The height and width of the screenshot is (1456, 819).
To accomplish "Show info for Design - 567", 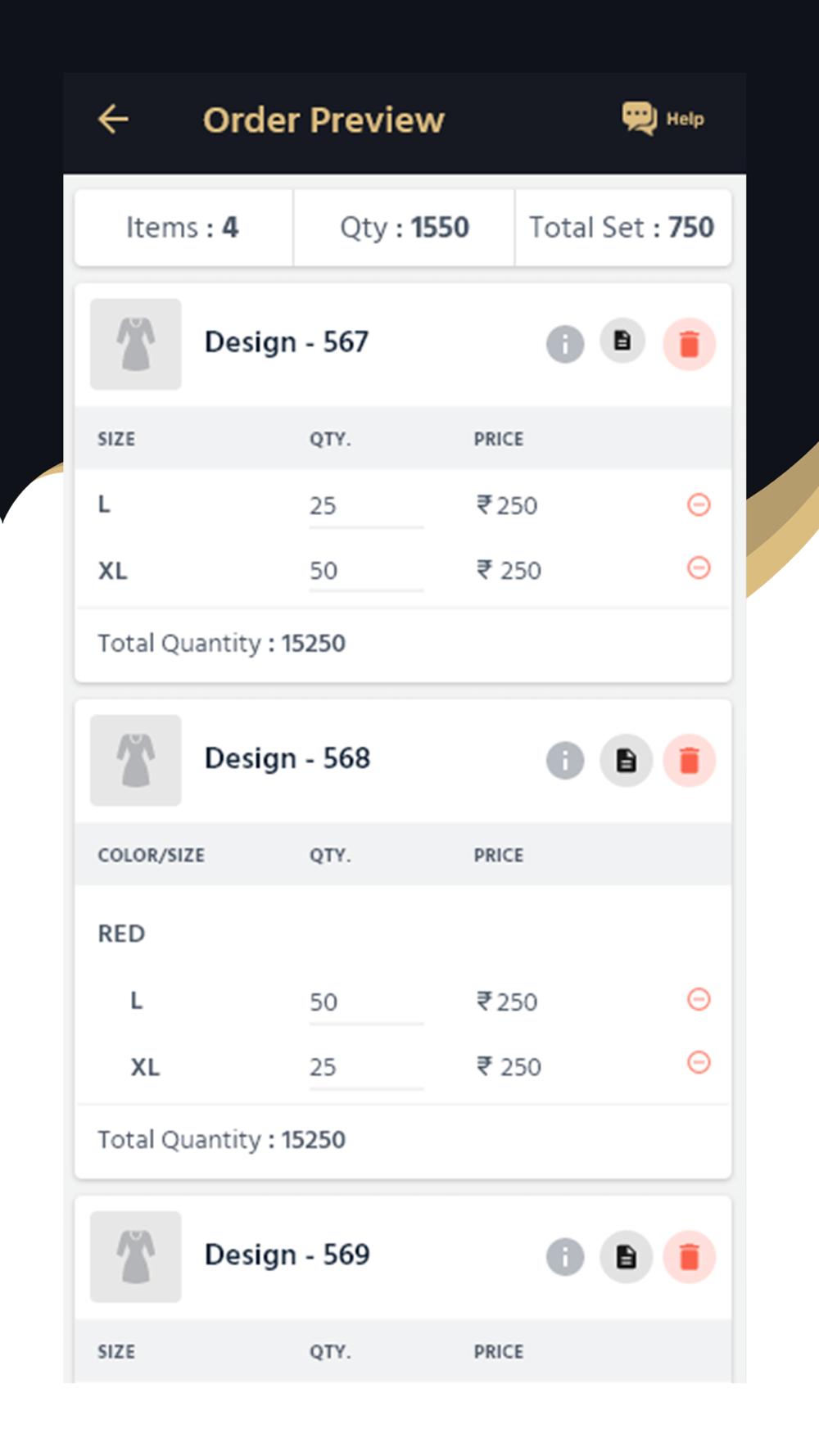I will 565,344.
